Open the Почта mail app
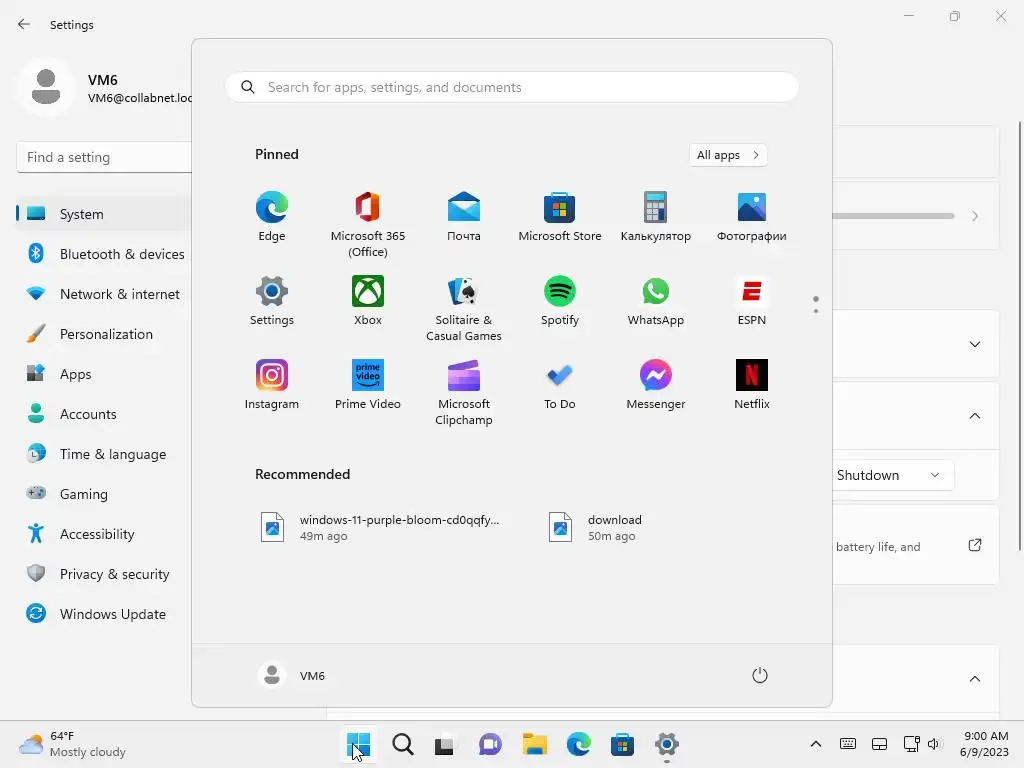Screen dimensions: 1024x768 click(x=464, y=217)
